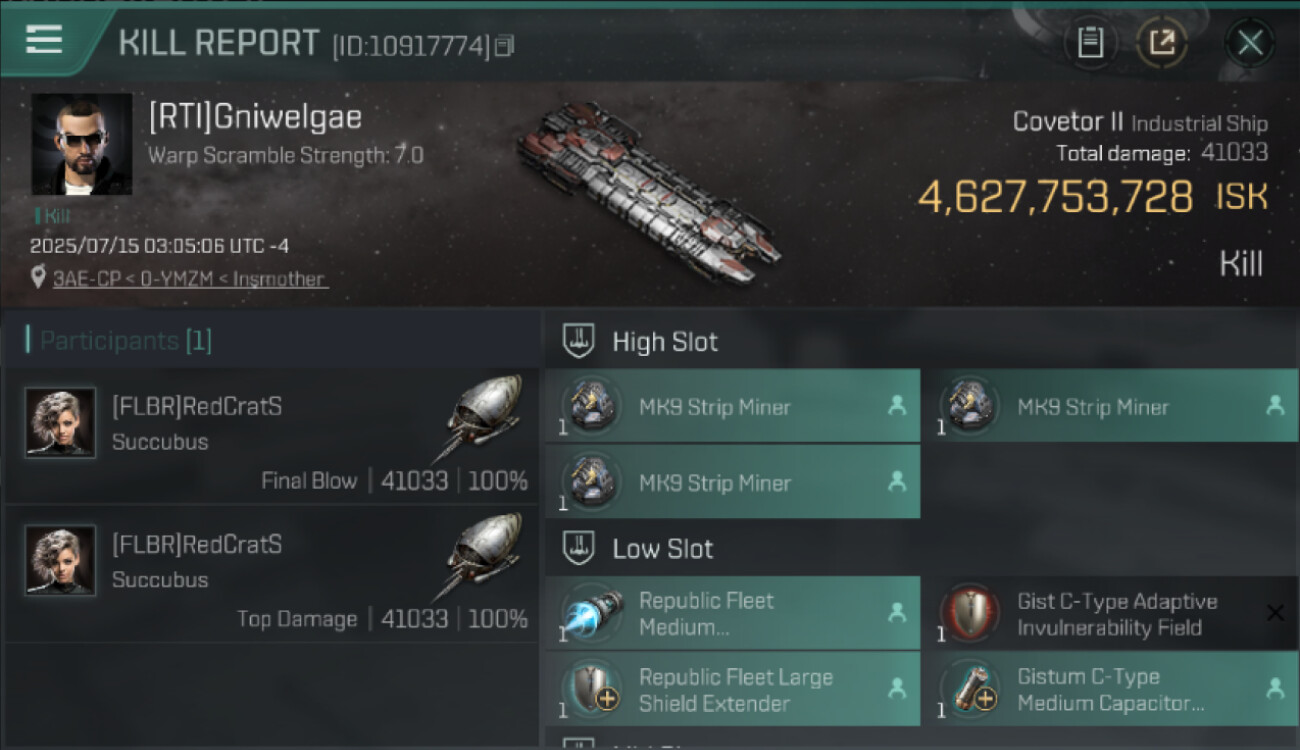Click the third MK9 Strip Miner icon

pos(591,481)
